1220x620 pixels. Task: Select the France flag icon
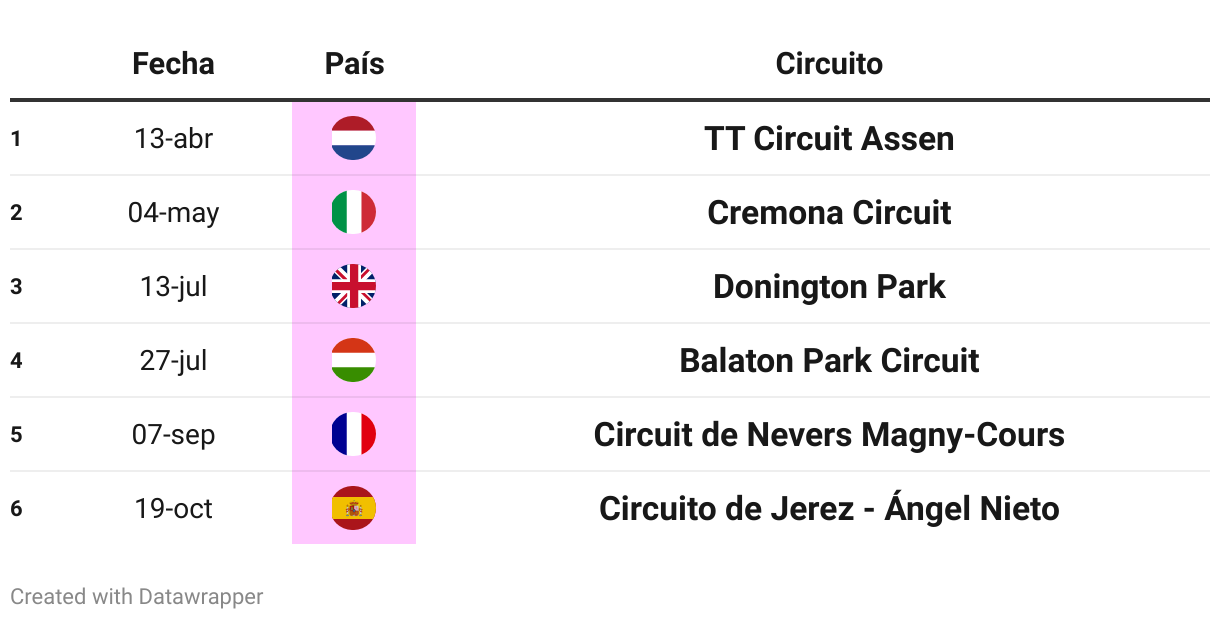pos(353,434)
